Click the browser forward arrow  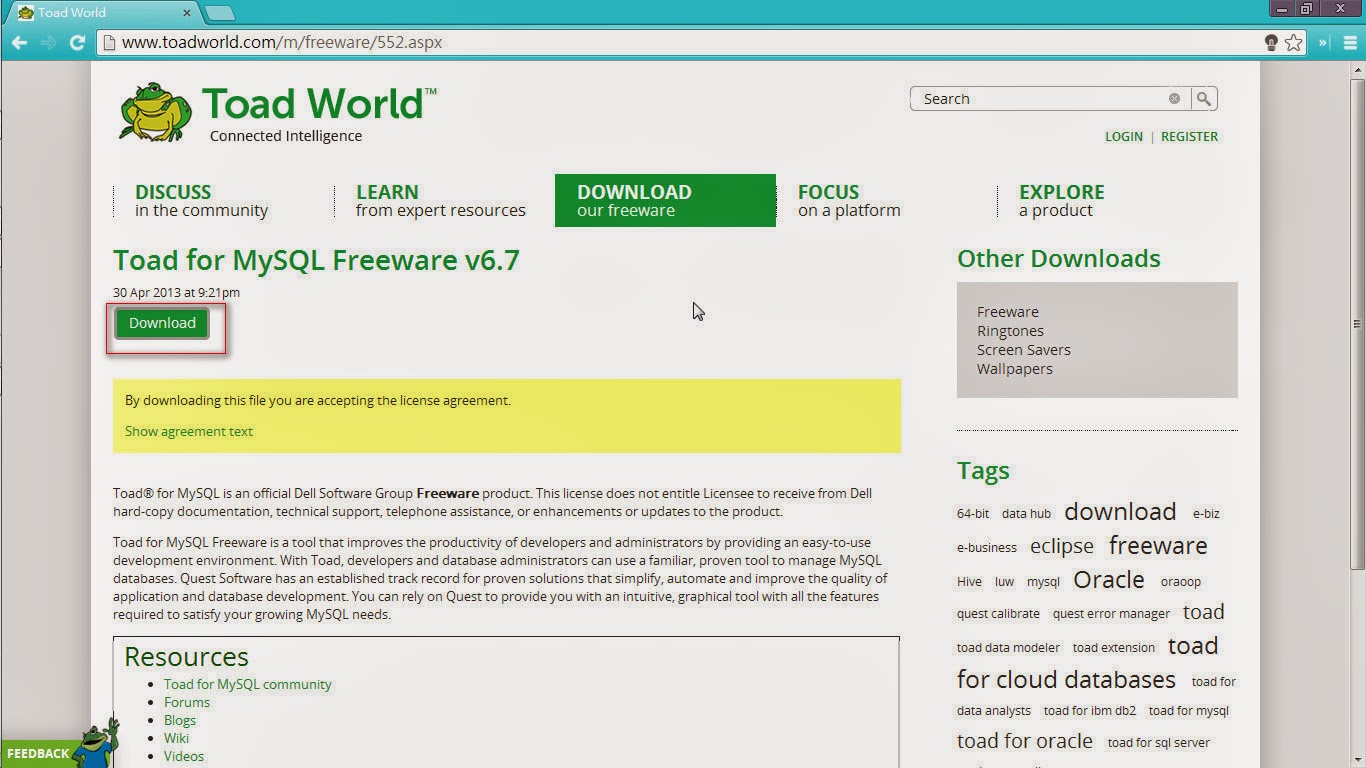coord(48,43)
